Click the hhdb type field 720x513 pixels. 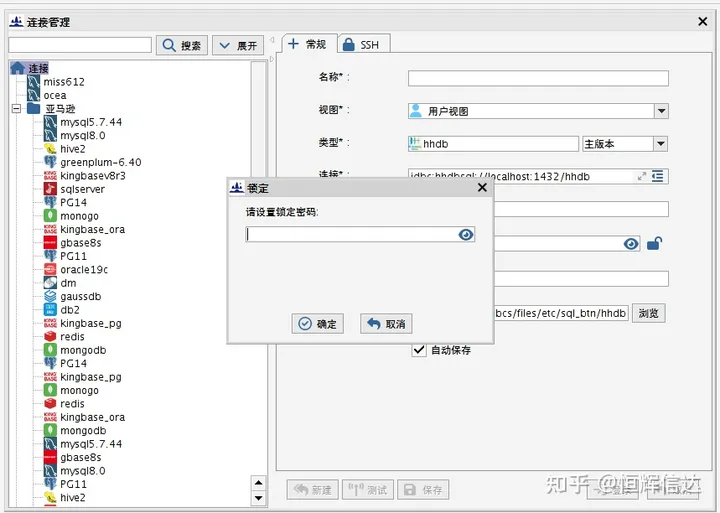pos(493,144)
